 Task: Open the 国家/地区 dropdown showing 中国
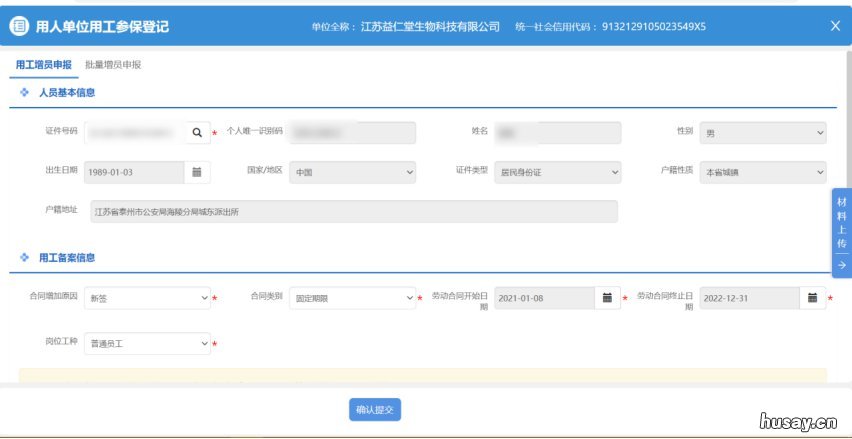(352, 172)
